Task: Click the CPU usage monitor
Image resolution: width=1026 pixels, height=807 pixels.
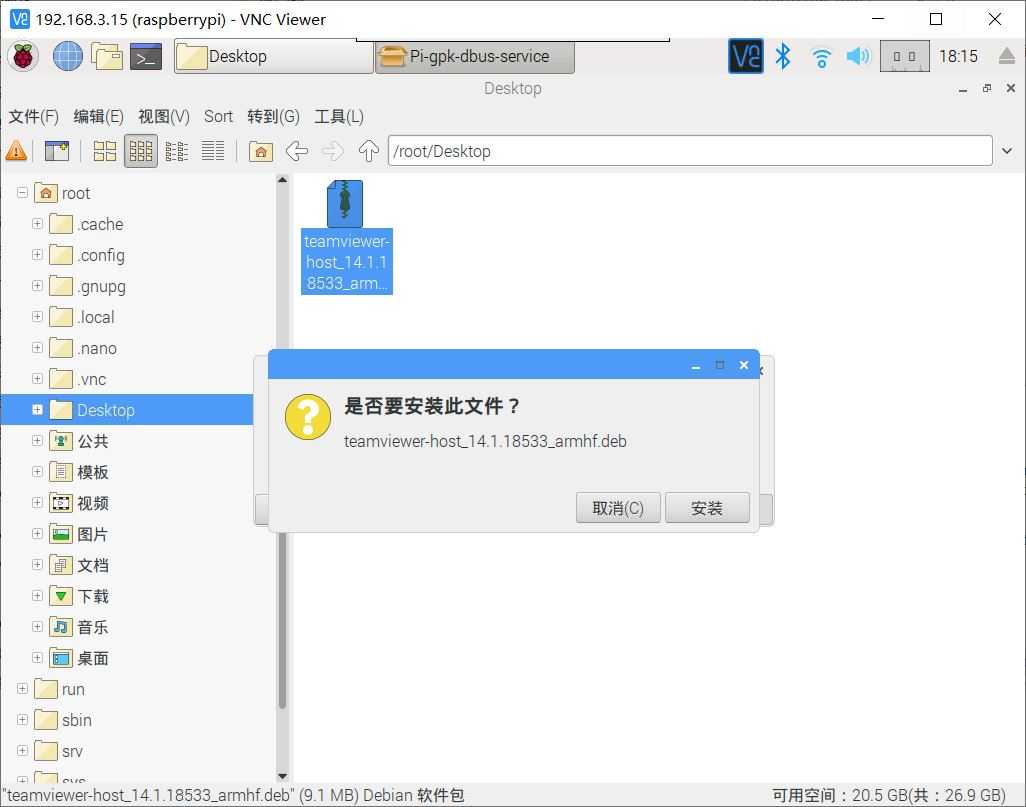Action: 904,56
